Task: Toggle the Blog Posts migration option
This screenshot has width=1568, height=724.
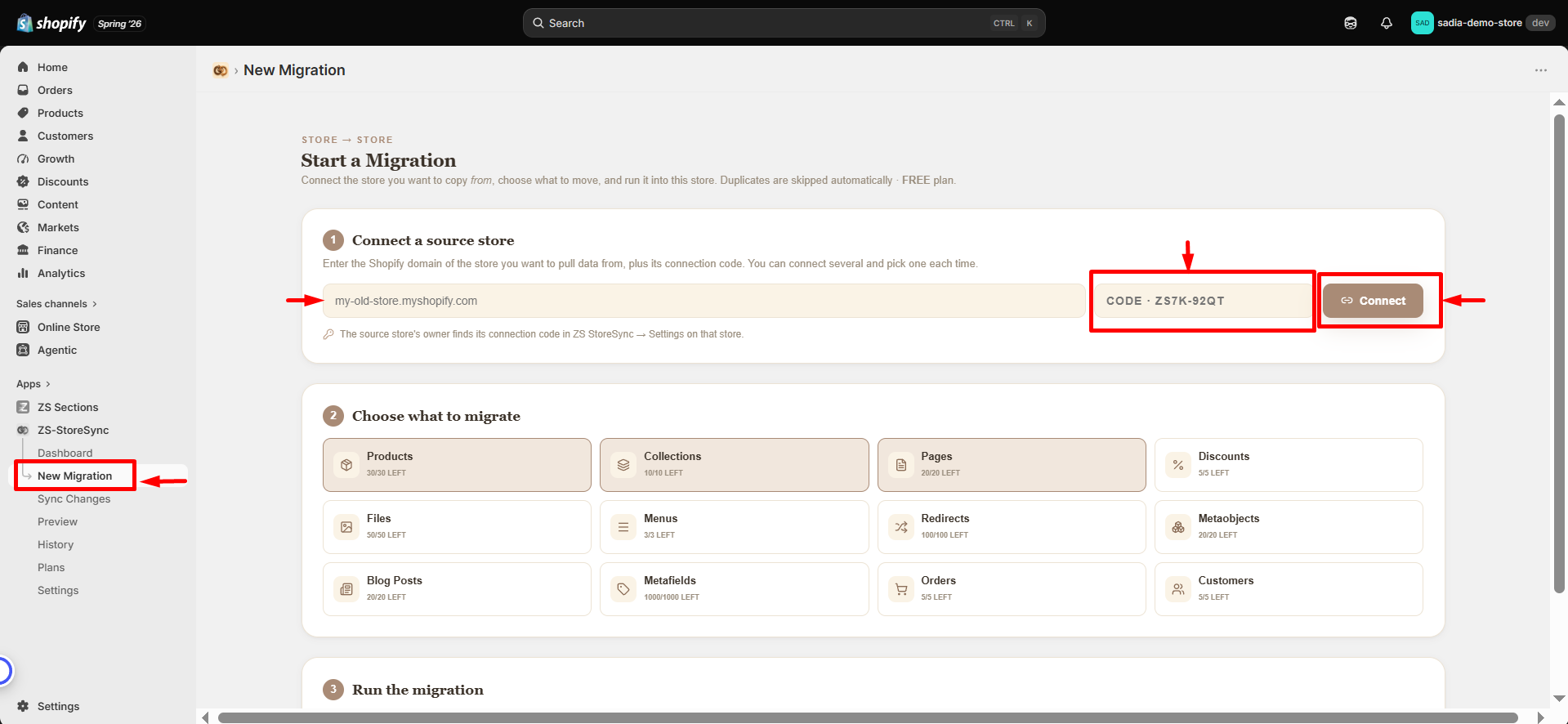Action: point(457,589)
